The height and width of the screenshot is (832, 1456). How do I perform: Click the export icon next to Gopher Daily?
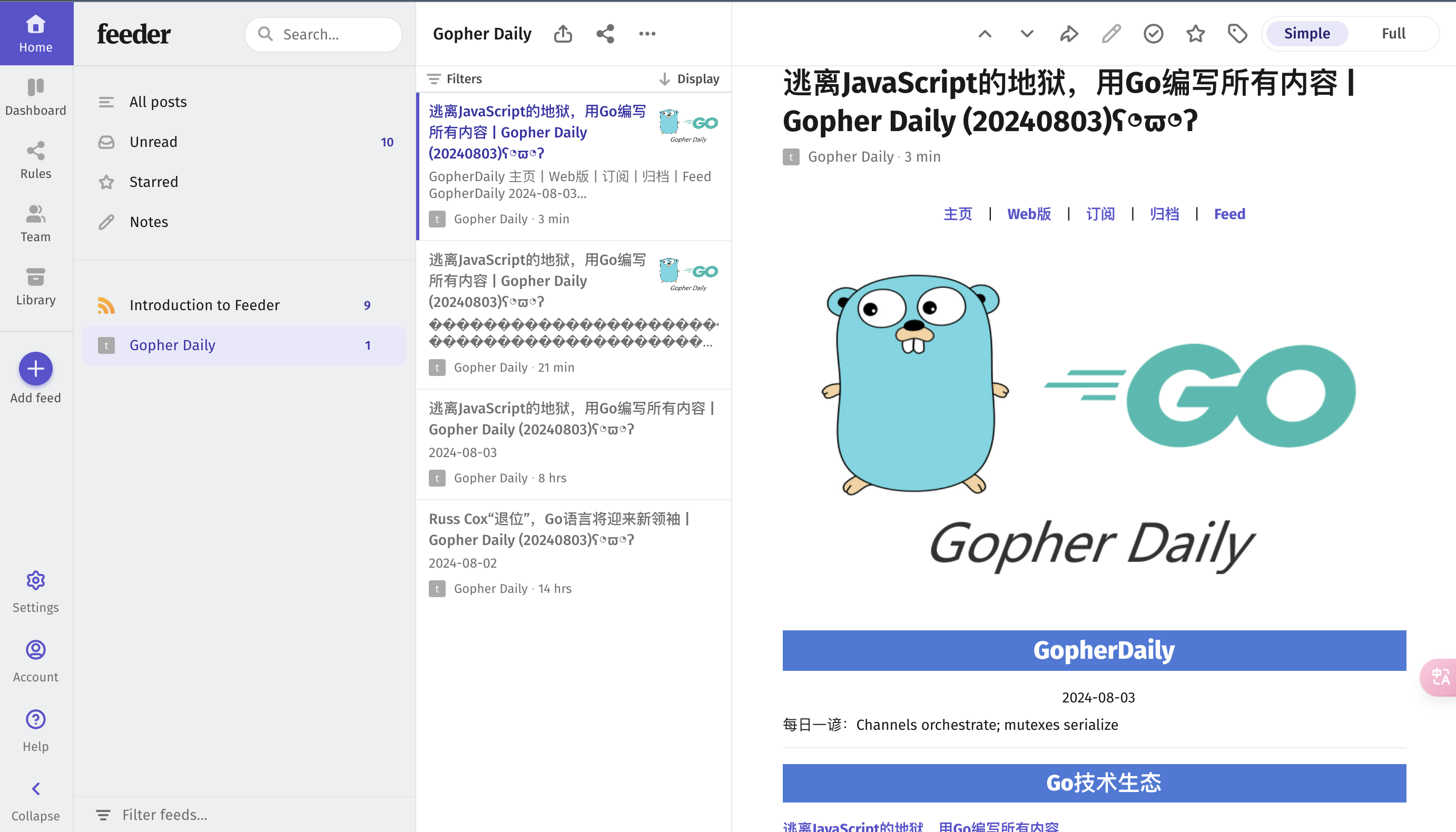pyautogui.click(x=563, y=34)
